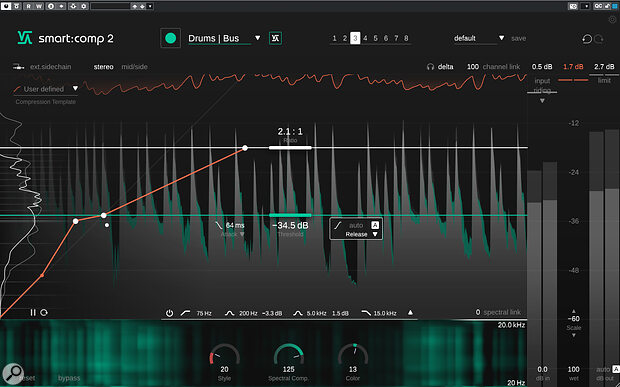Click the -34.5 dB threshold value

(290, 225)
